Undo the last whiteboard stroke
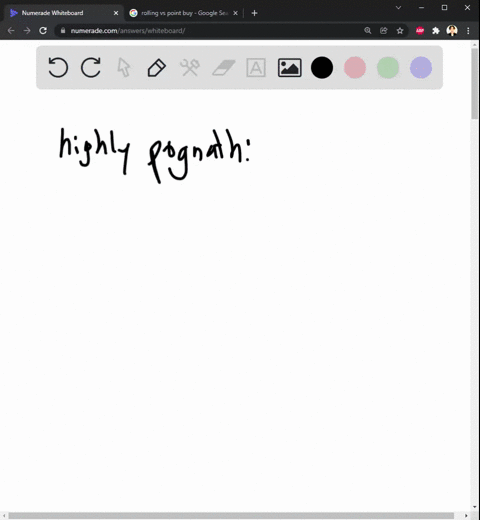Image resolution: width=480 pixels, height=520 pixels. tap(58, 68)
